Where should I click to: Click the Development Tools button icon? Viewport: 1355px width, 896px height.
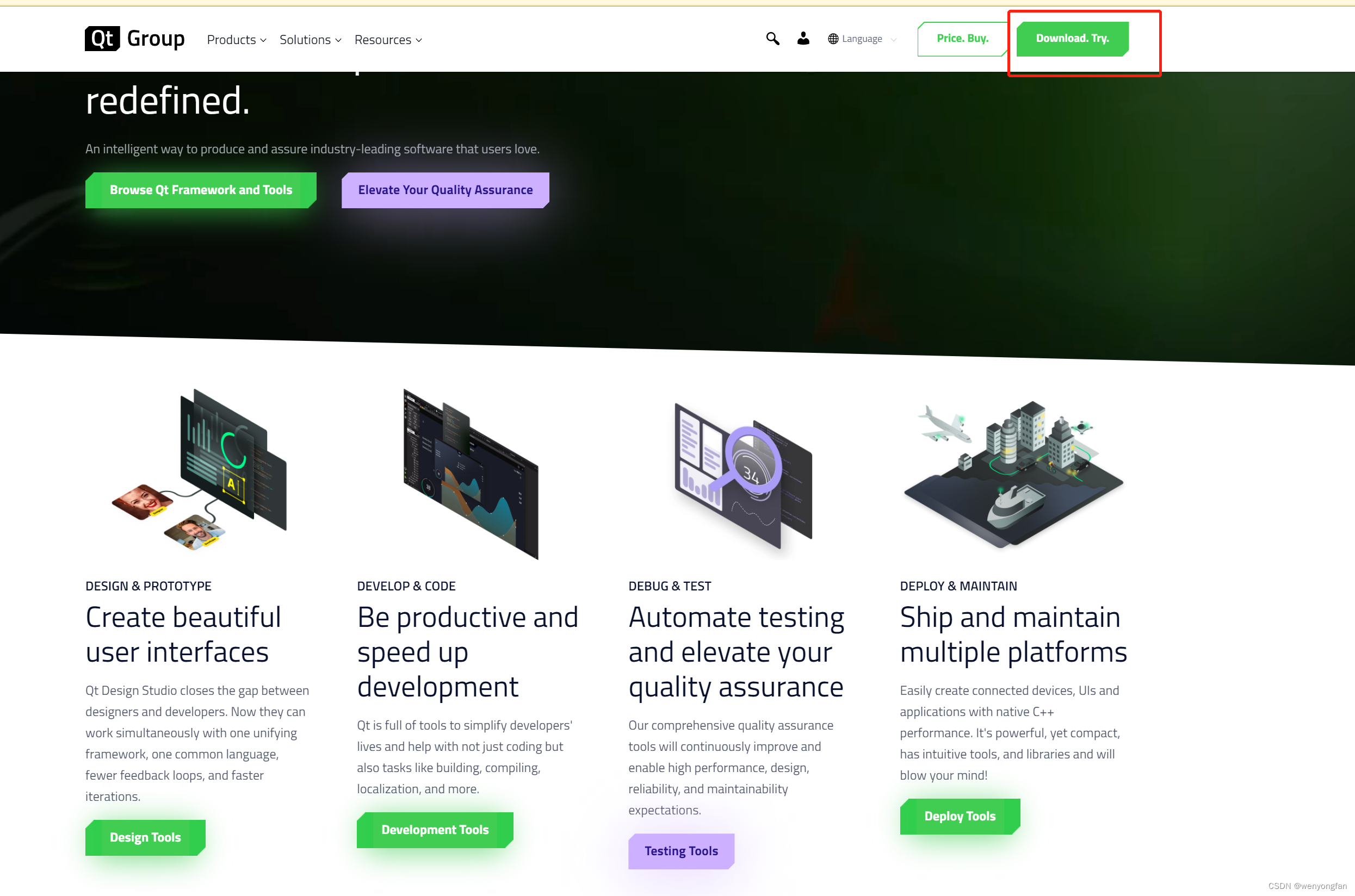point(435,829)
